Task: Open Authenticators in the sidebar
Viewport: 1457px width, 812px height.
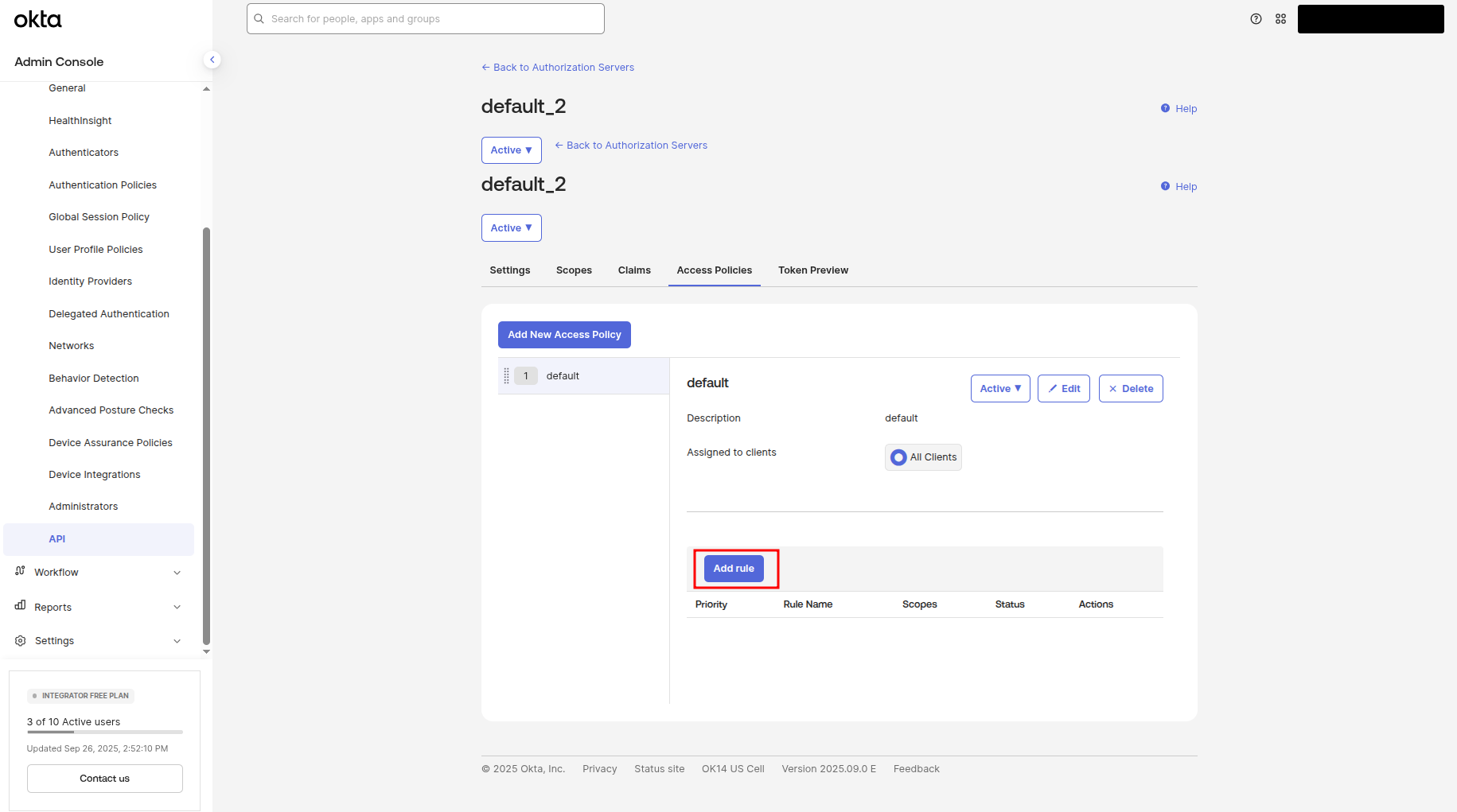Action: click(x=84, y=153)
